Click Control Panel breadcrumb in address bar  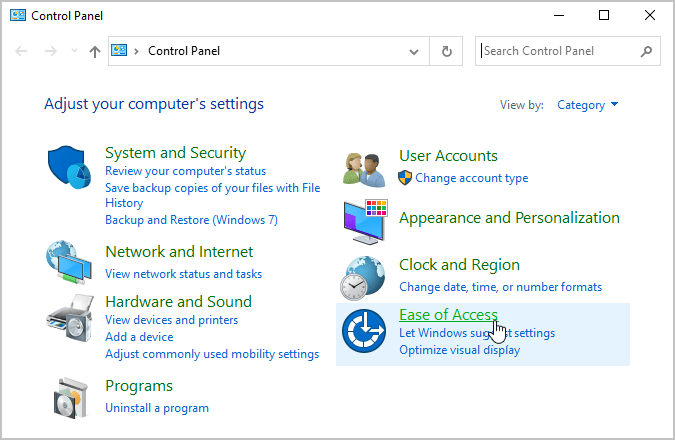(x=184, y=51)
